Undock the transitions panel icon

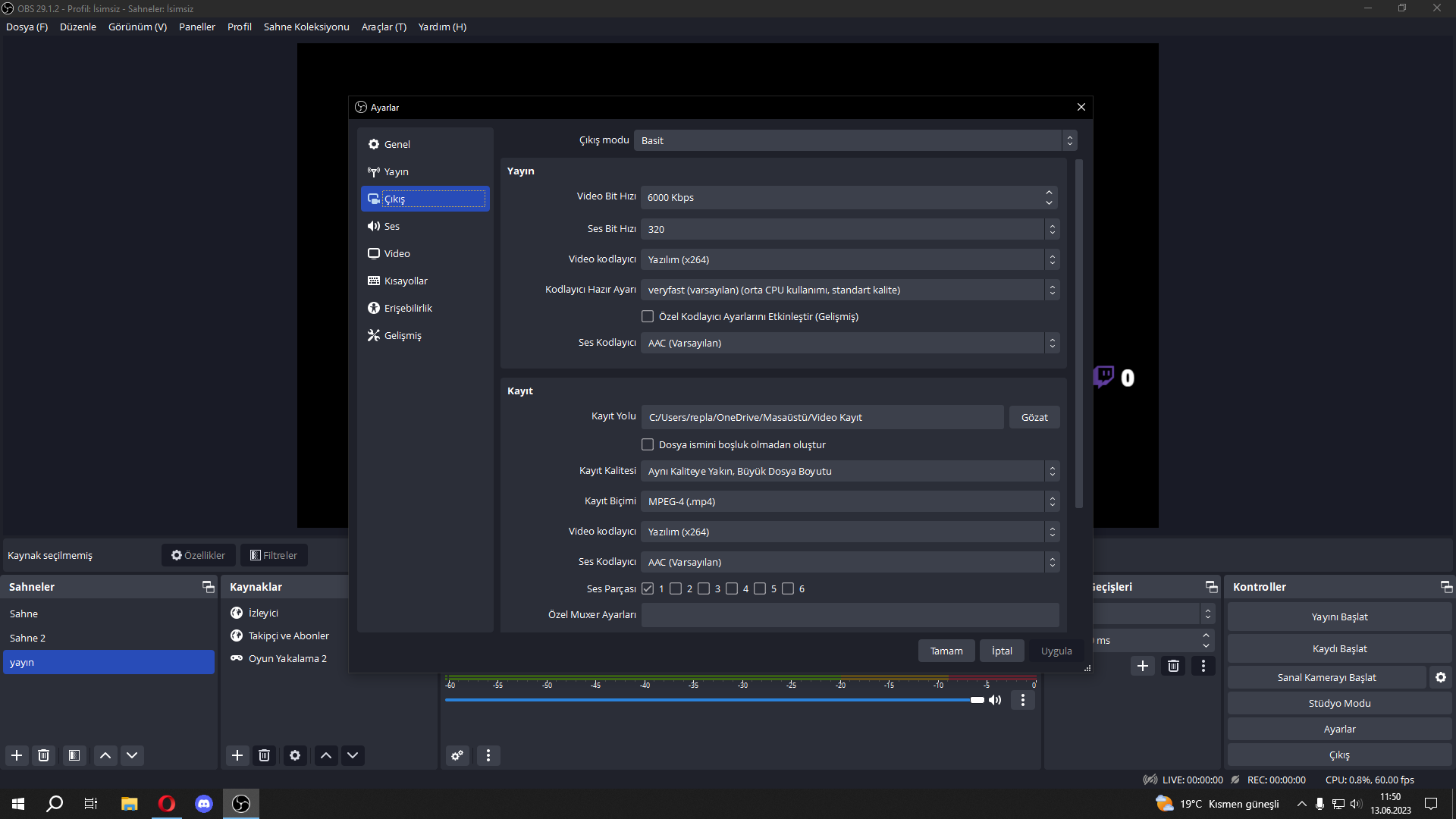(x=1211, y=587)
